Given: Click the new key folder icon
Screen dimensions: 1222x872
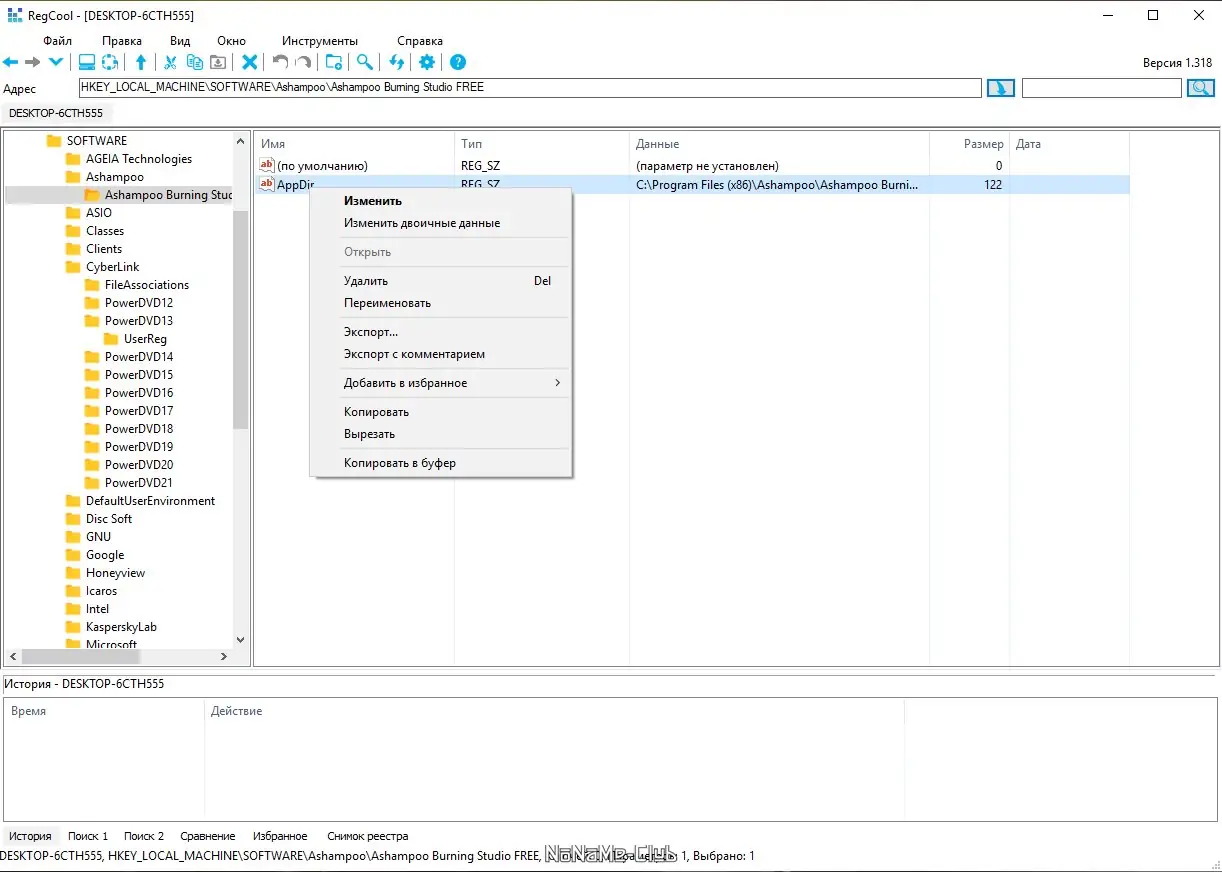Looking at the screenshot, I should pyautogui.click(x=334, y=62).
